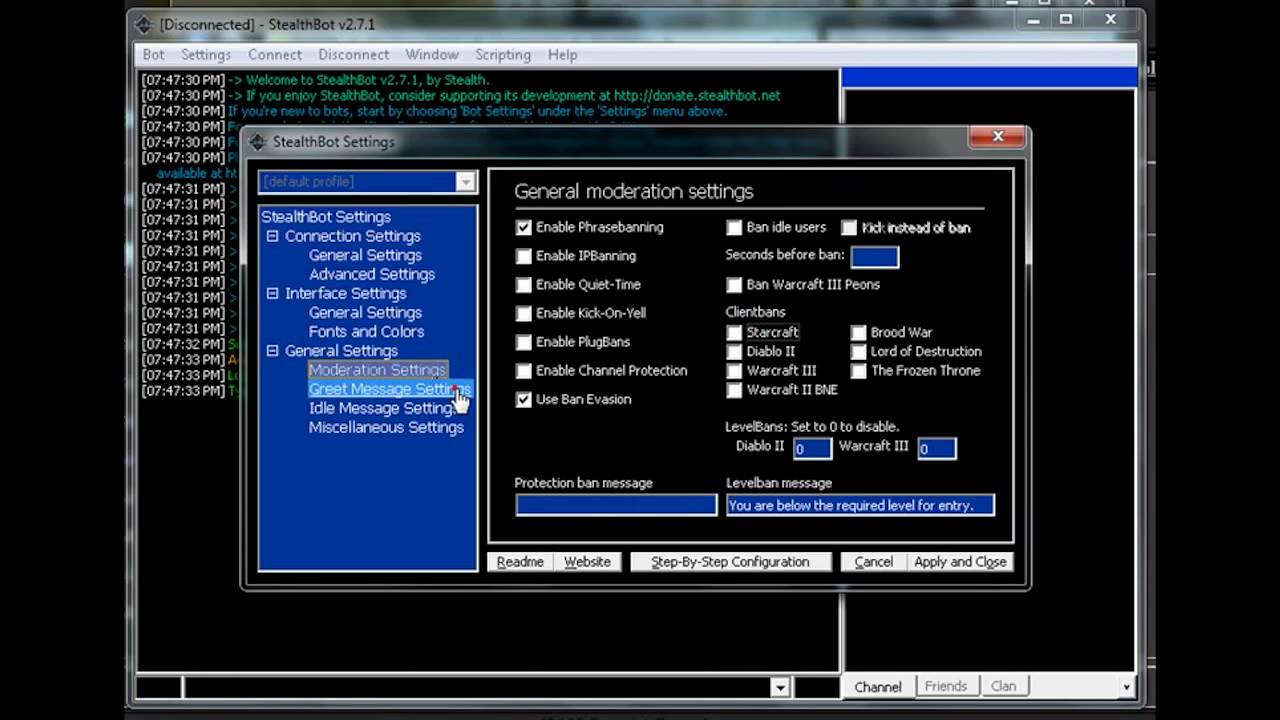Check Ban Warcraft III Peons
Viewport: 1280px width, 720px height.
(735, 285)
